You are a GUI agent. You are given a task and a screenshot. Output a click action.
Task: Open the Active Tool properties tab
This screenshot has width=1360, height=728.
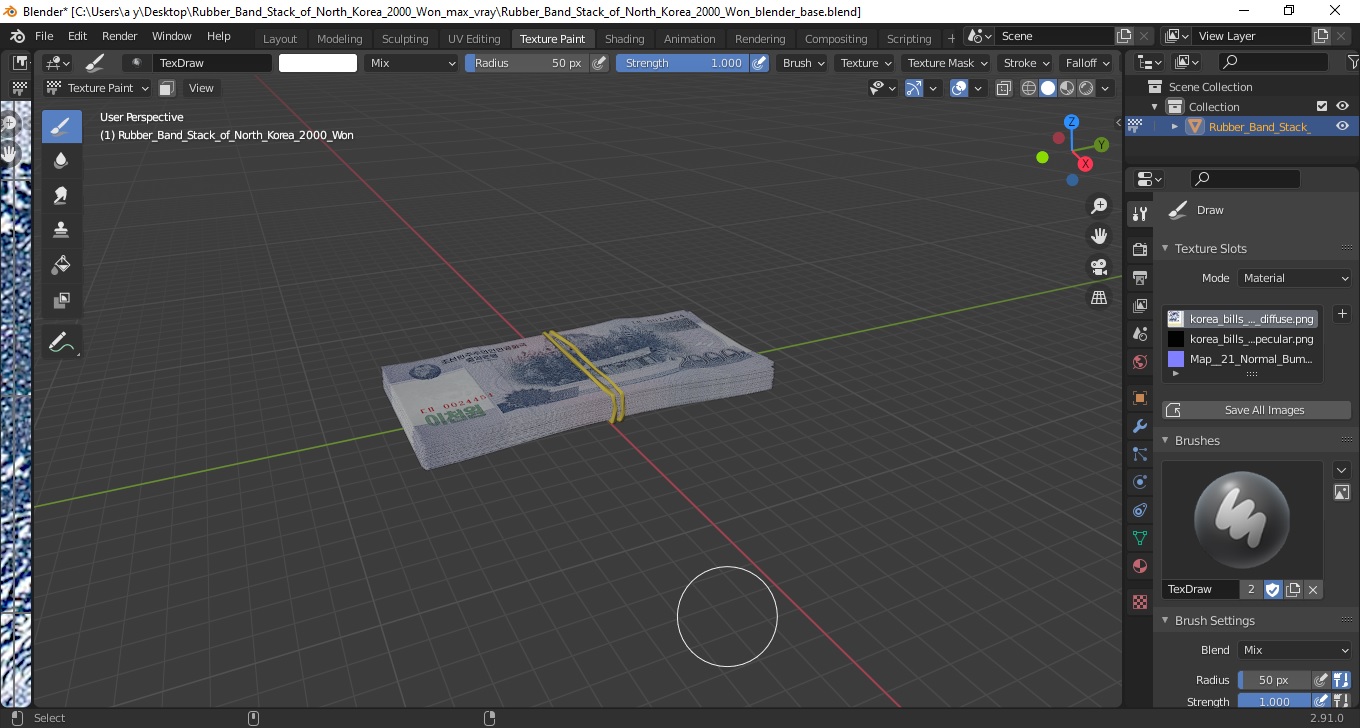(1139, 214)
